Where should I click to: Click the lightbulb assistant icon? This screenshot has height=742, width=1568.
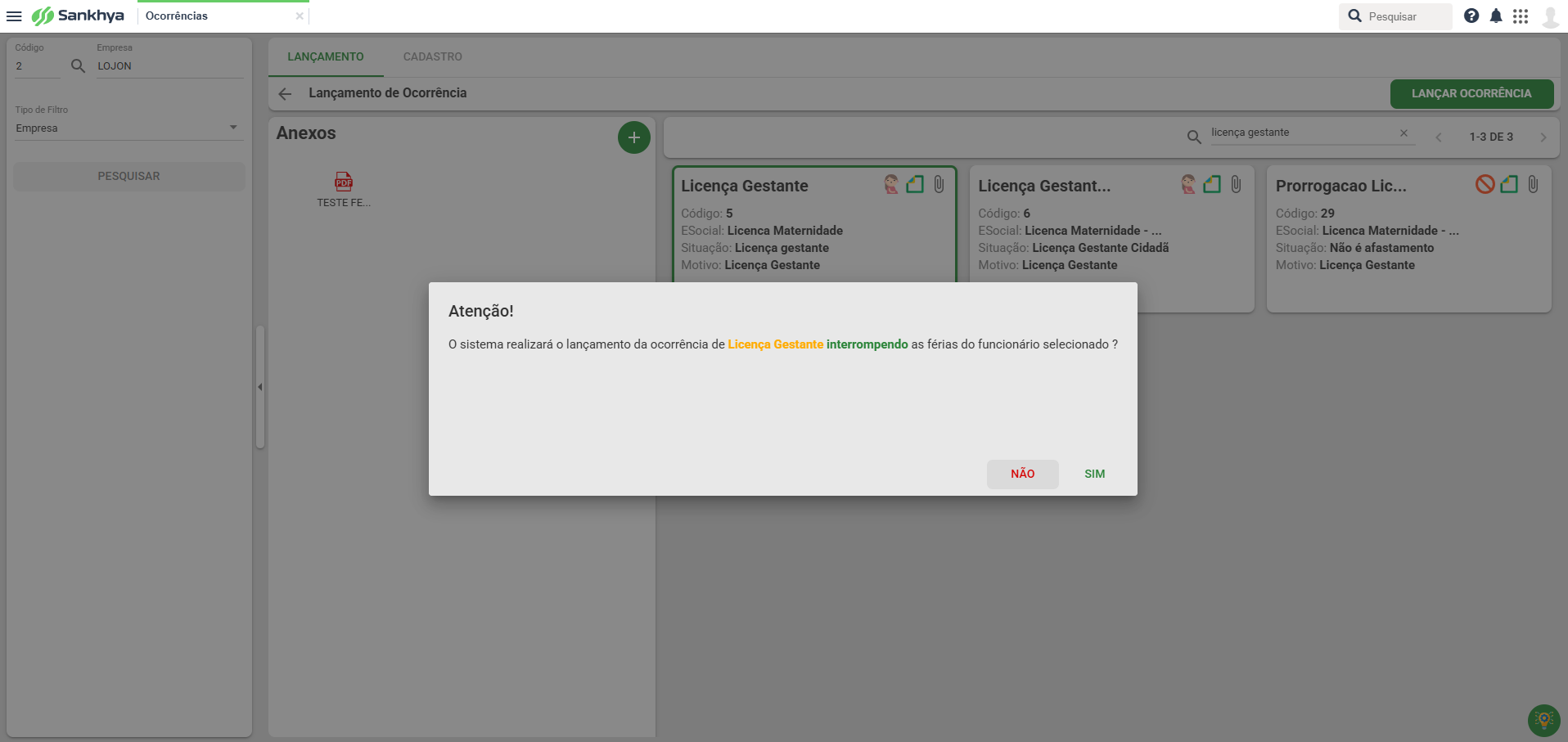[x=1543, y=720]
